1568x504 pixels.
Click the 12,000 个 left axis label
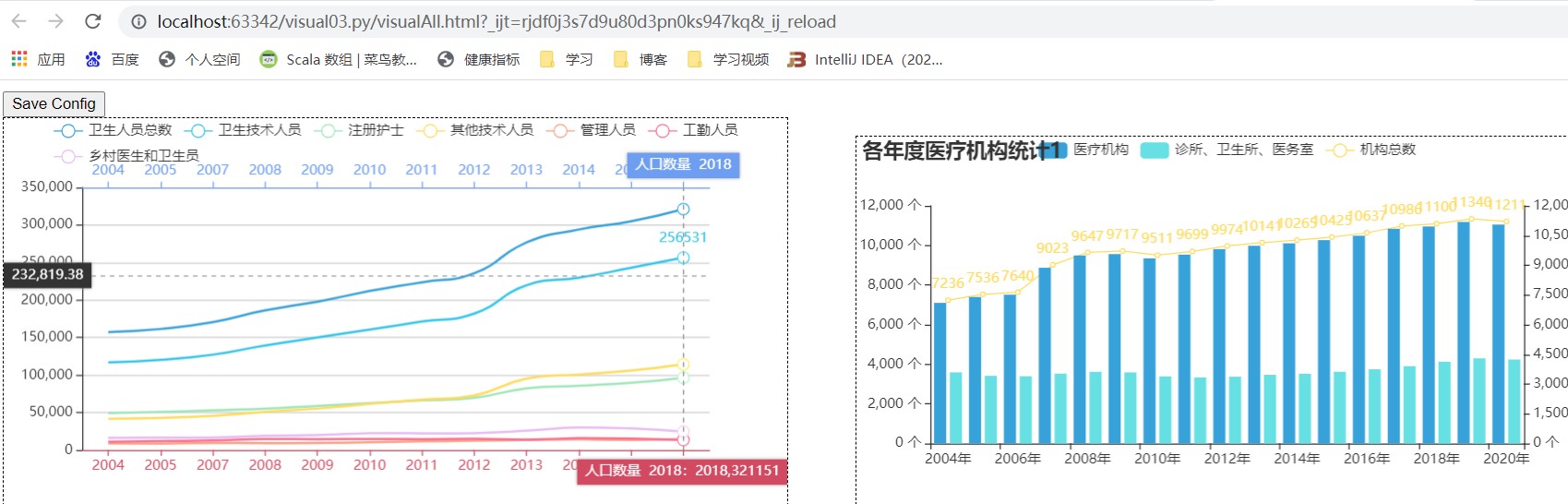[x=891, y=205]
